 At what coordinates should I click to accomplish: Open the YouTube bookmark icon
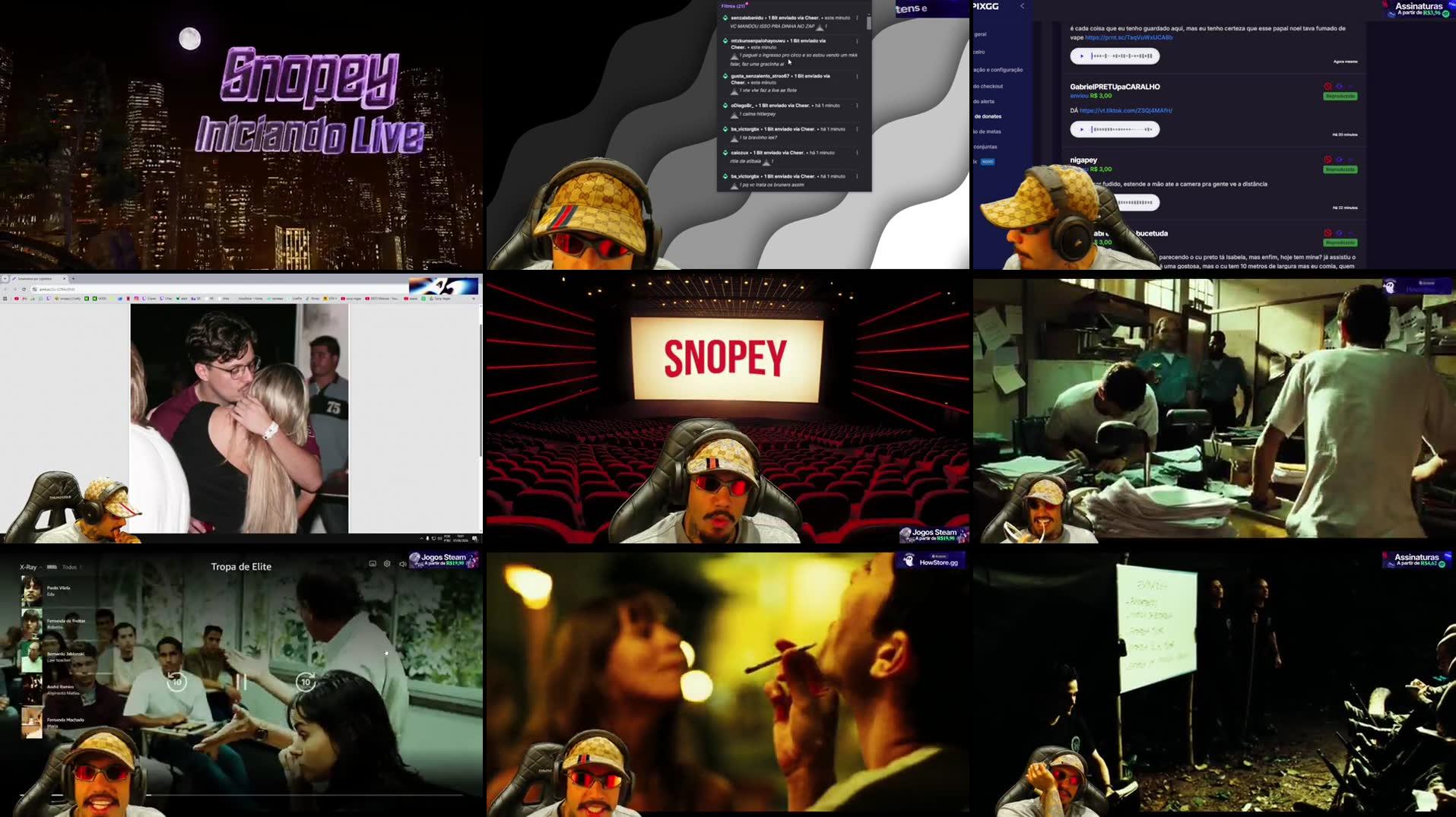[16, 299]
